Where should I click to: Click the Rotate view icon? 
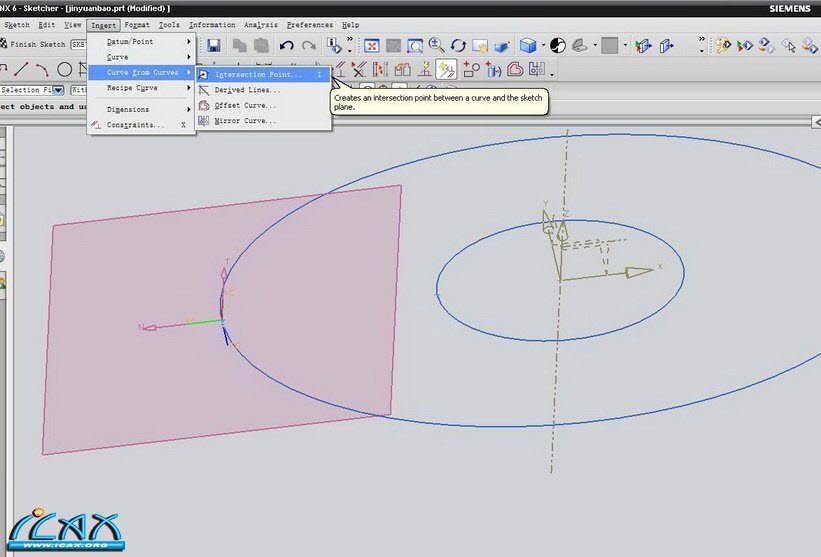459,46
